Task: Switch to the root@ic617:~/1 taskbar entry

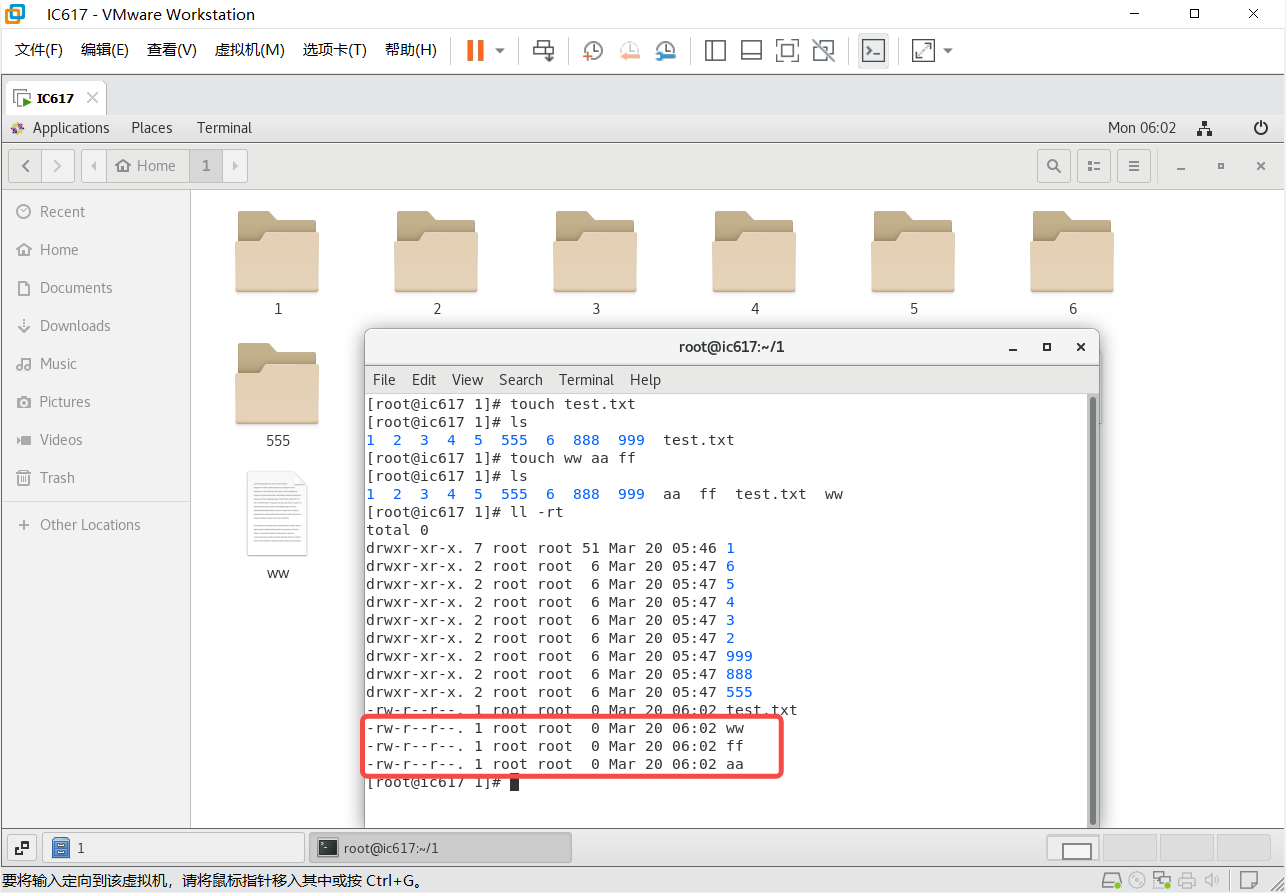Action: pyautogui.click(x=440, y=848)
